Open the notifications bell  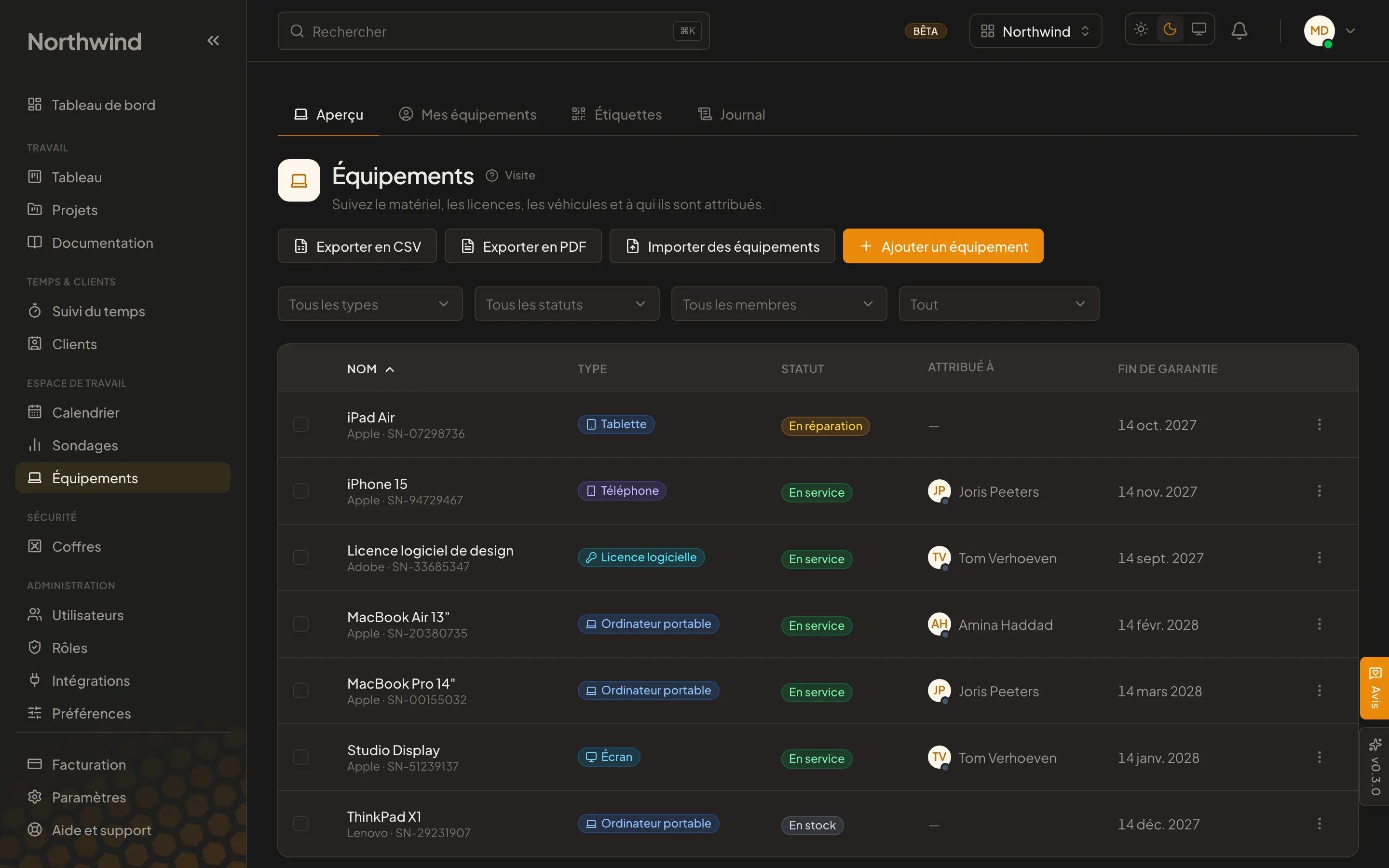coord(1239,30)
